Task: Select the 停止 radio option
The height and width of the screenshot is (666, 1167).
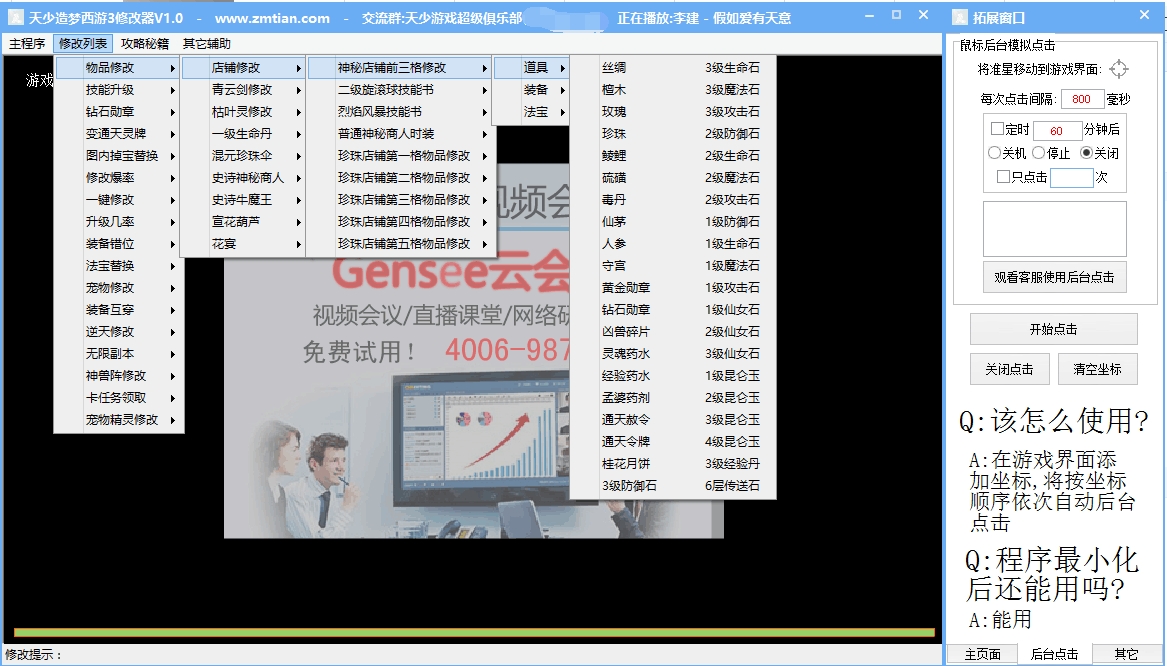Action: tap(1038, 153)
